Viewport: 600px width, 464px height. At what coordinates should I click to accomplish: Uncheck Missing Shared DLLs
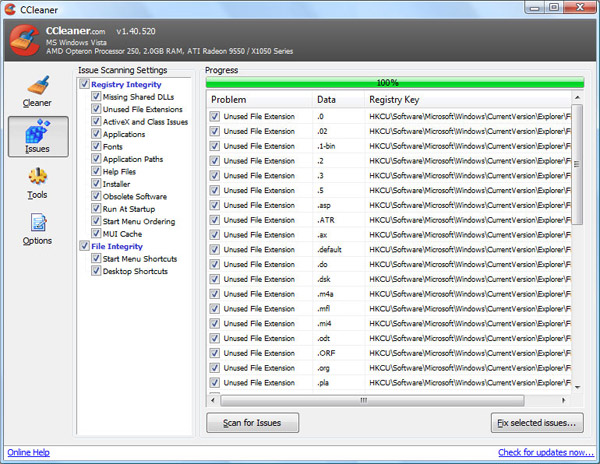tap(96, 96)
